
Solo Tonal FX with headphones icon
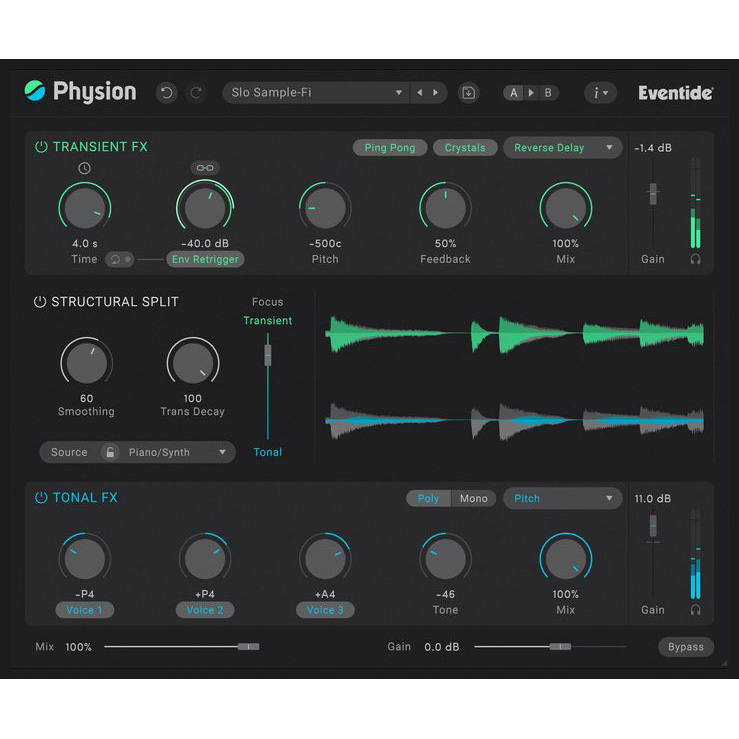(x=695, y=610)
